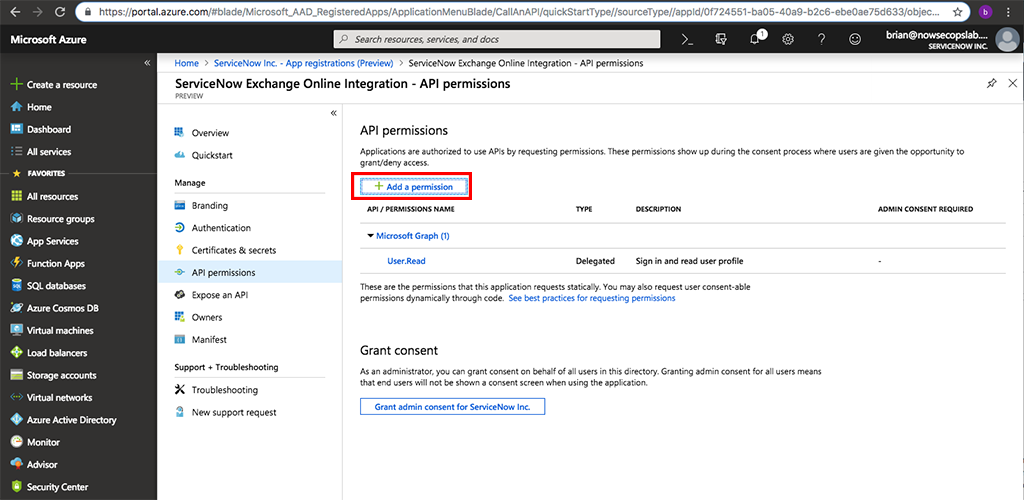Click the Delegated type cell
The image size is (1024, 500).
(595, 261)
